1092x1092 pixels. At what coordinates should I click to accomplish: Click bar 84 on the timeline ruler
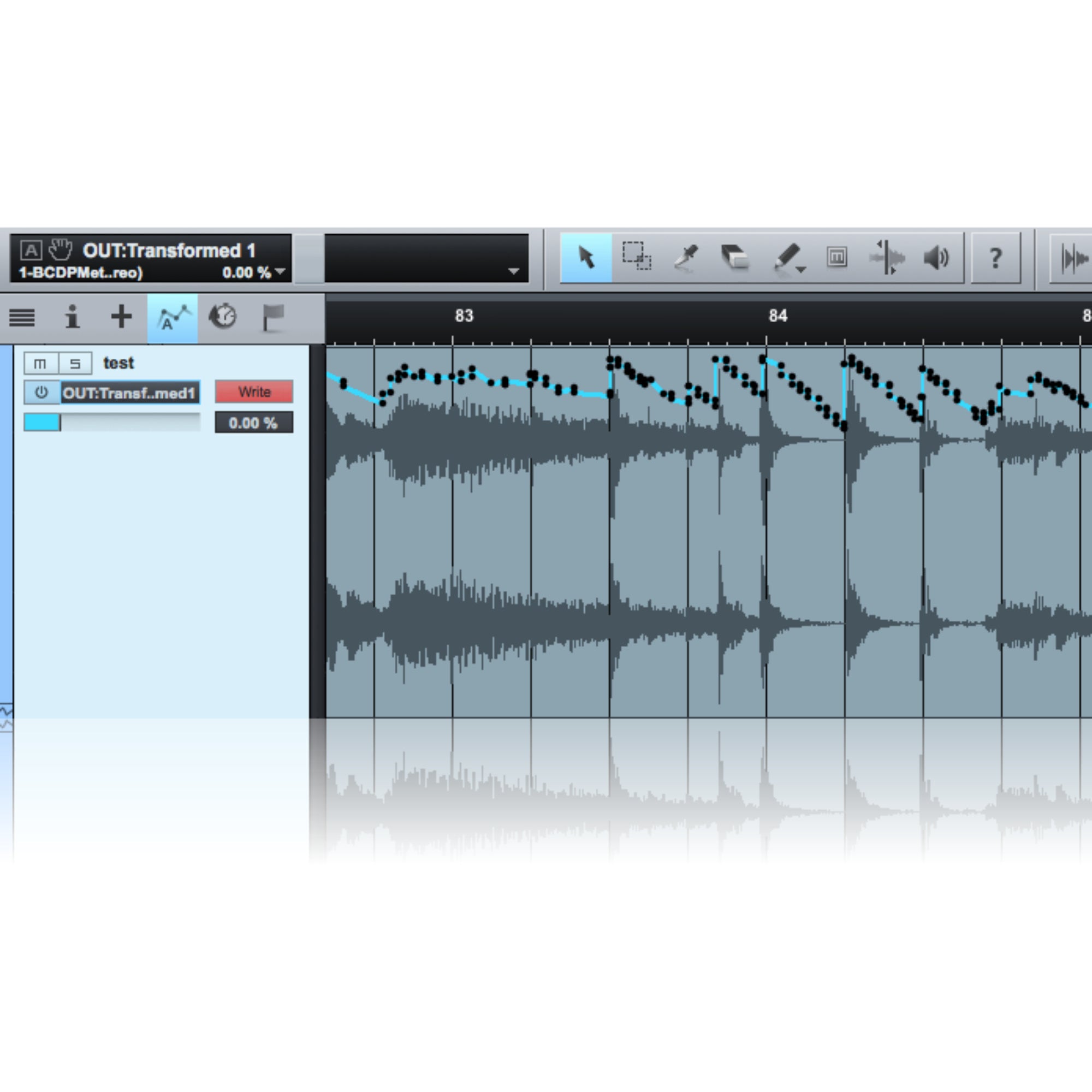(x=778, y=316)
